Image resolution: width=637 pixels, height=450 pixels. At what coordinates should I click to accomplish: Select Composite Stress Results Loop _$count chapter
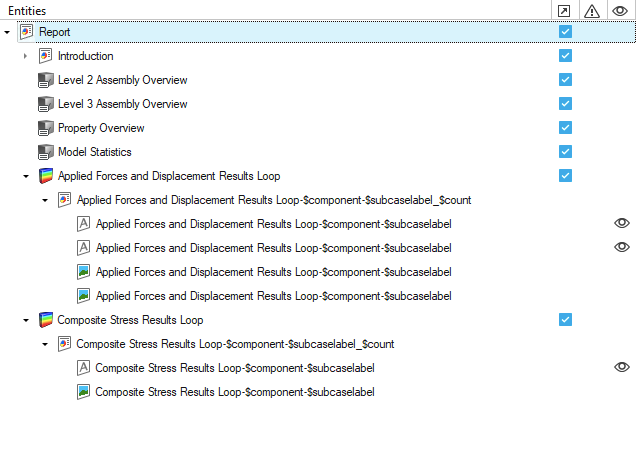click(235, 344)
